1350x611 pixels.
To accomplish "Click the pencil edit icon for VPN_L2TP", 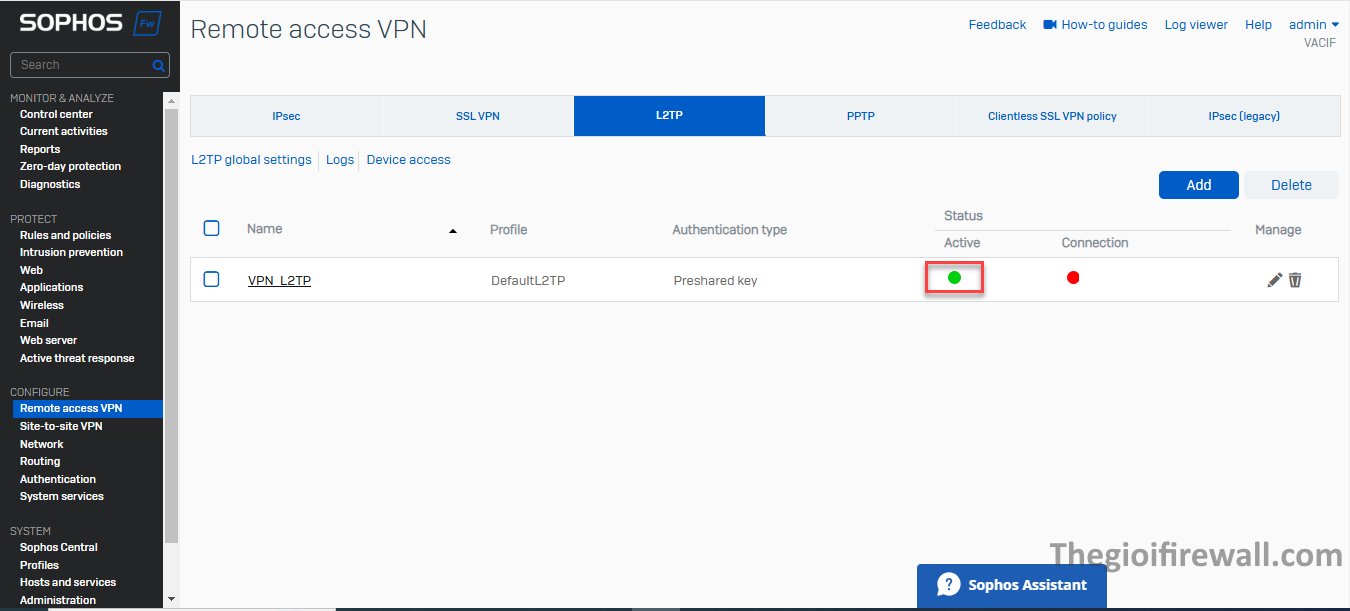I will 1274,280.
